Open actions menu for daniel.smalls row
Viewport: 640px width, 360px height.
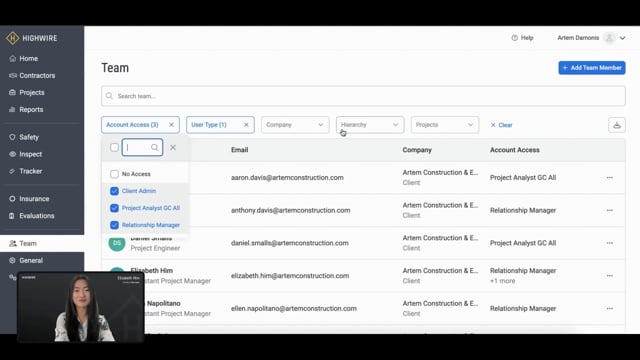(x=610, y=243)
